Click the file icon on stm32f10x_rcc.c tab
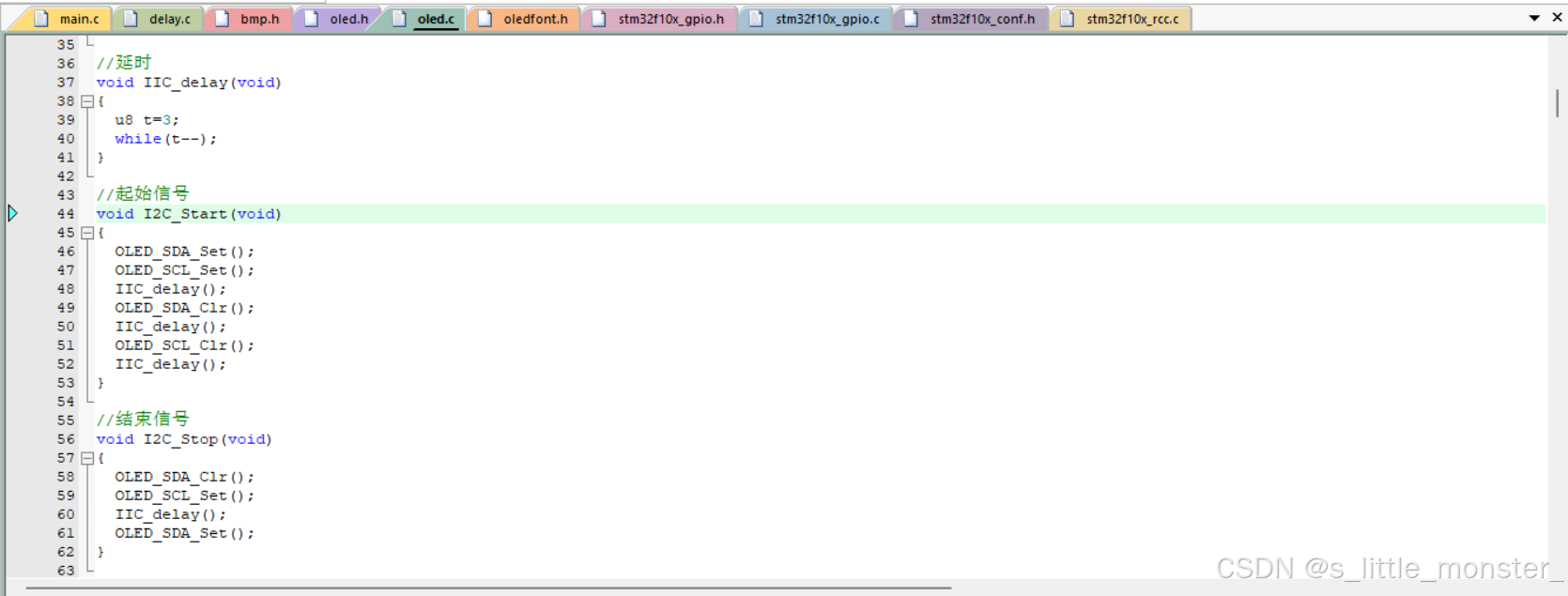This screenshot has width=1568, height=596. click(1067, 19)
